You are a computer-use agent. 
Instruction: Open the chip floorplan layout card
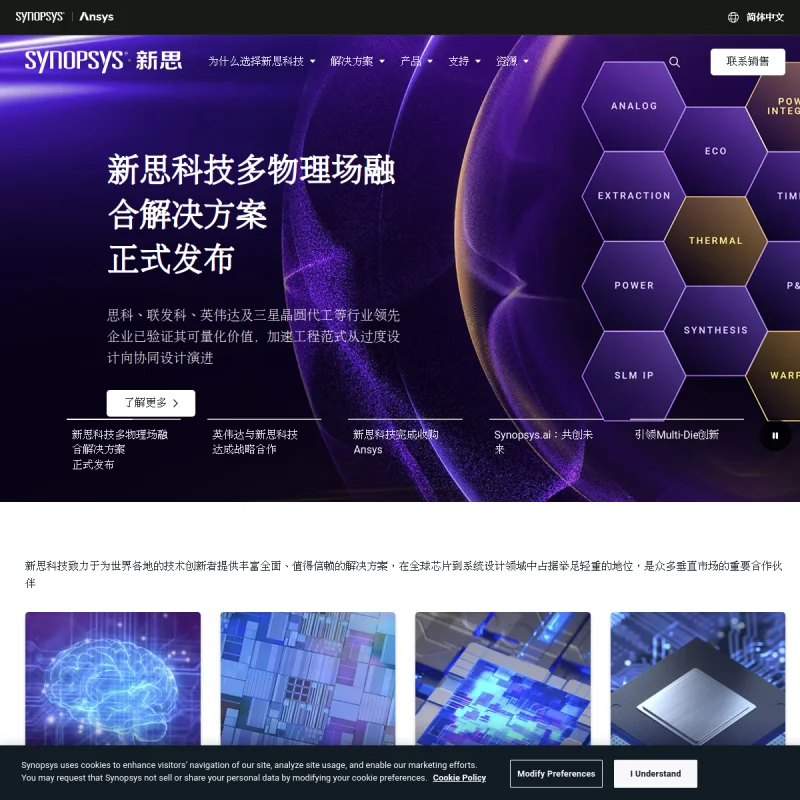click(308, 679)
